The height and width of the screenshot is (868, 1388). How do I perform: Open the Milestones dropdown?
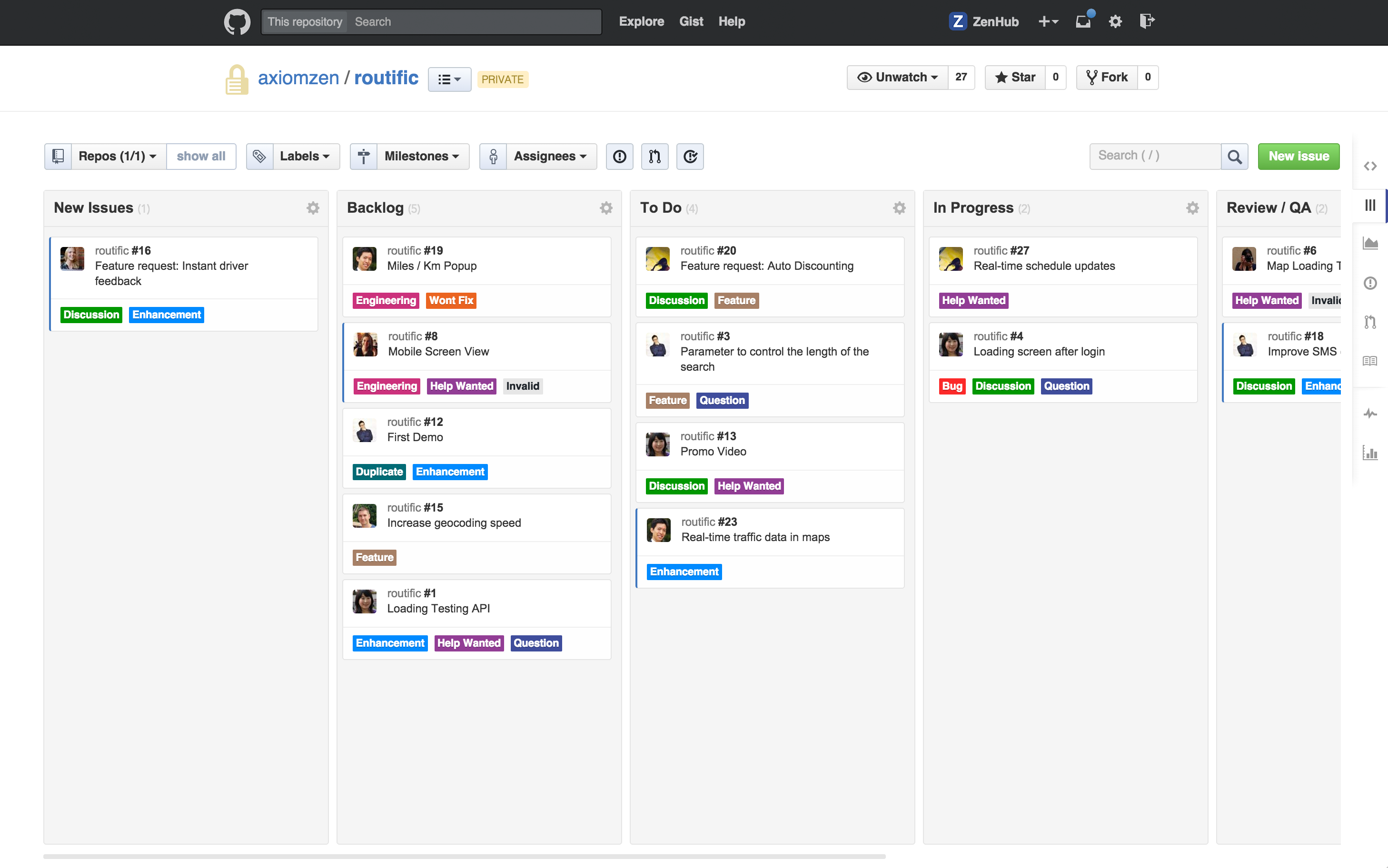[x=421, y=156]
